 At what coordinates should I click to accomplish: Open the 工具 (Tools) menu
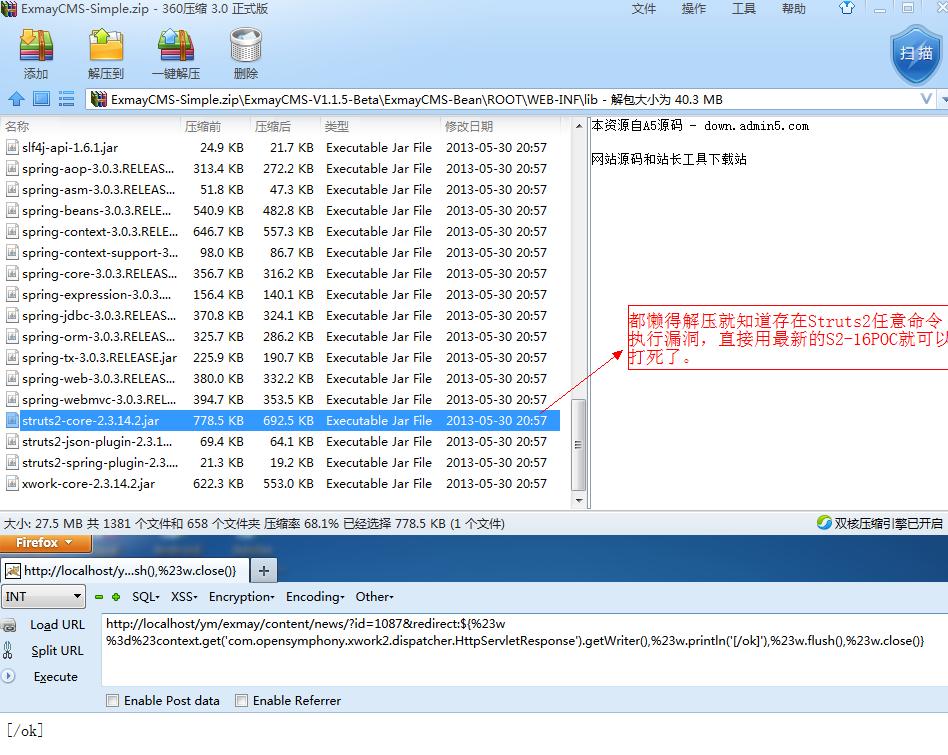(x=744, y=8)
